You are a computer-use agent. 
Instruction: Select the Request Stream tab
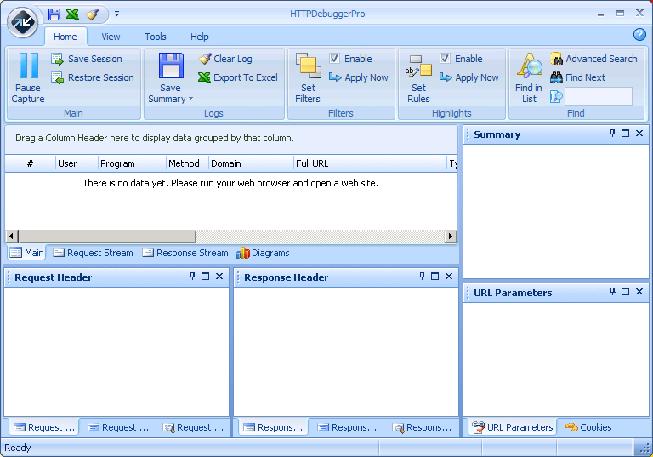[93, 252]
